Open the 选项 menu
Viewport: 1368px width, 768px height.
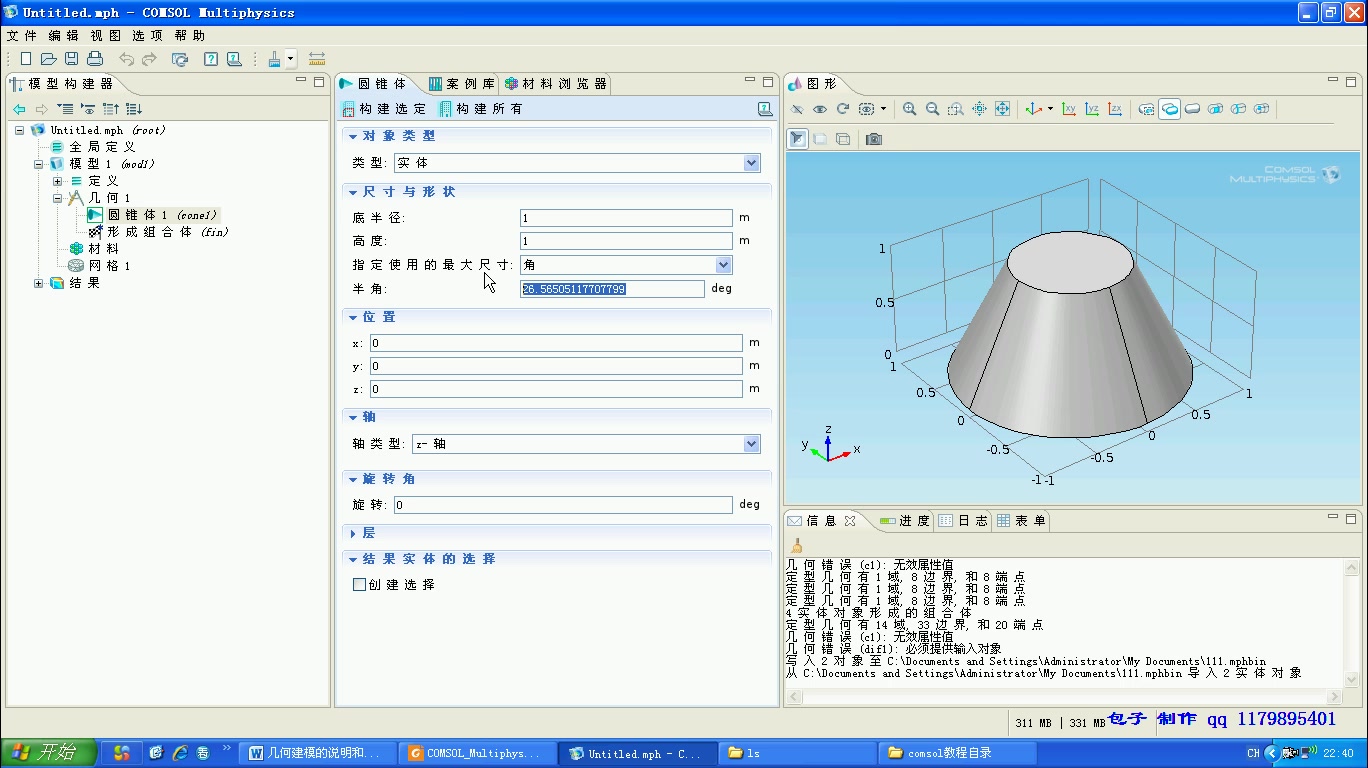point(147,35)
